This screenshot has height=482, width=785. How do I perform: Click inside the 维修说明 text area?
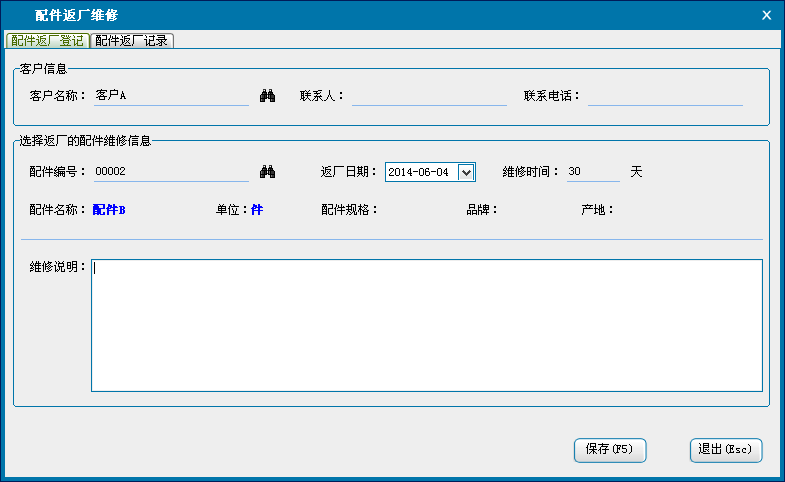pyautogui.click(x=426, y=325)
